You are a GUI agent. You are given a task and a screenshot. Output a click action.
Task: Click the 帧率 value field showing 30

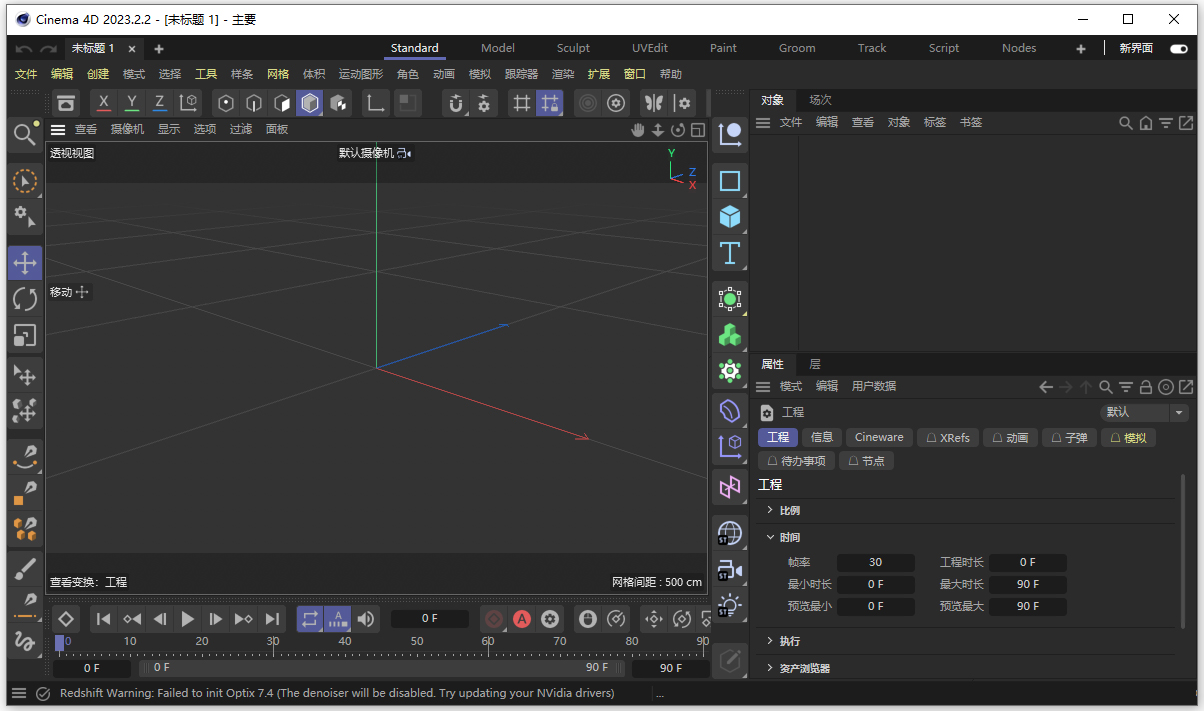875,562
